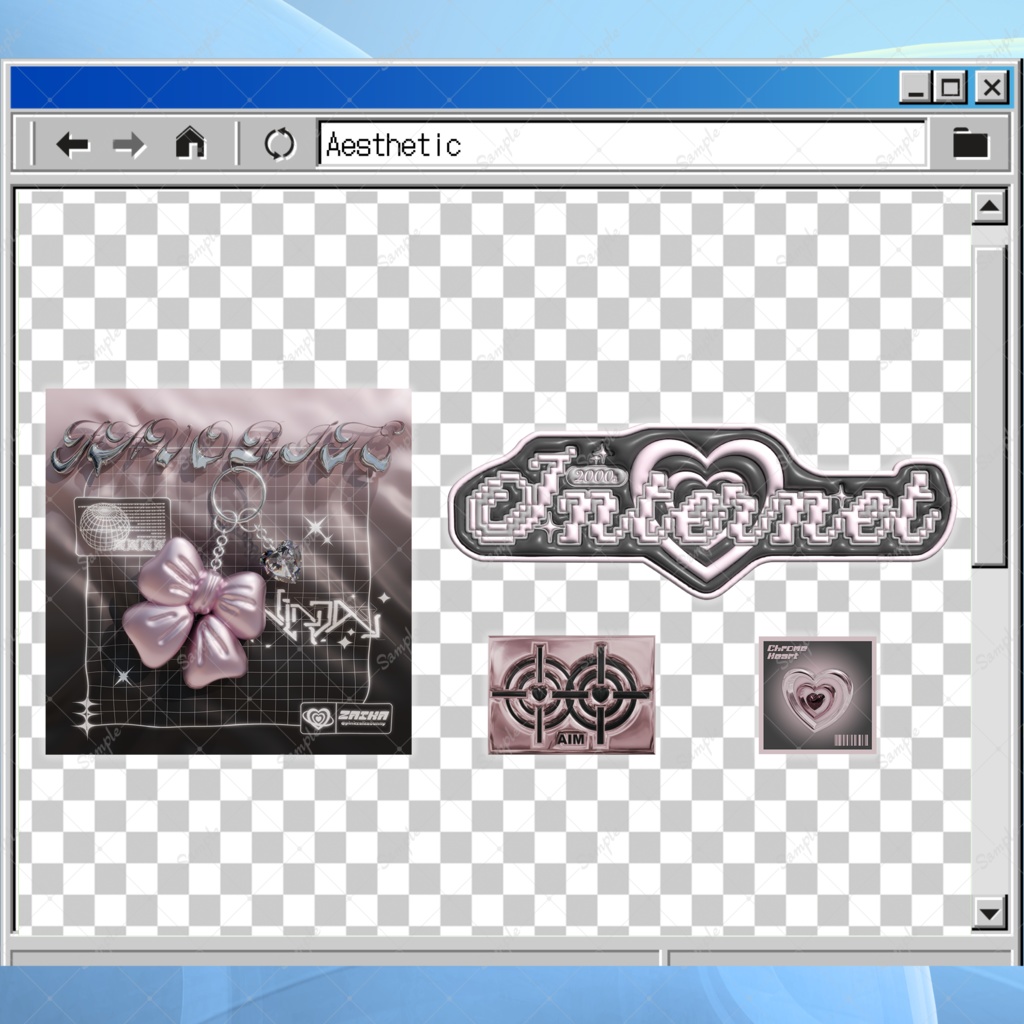Close the retro browser window

coord(991,87)
